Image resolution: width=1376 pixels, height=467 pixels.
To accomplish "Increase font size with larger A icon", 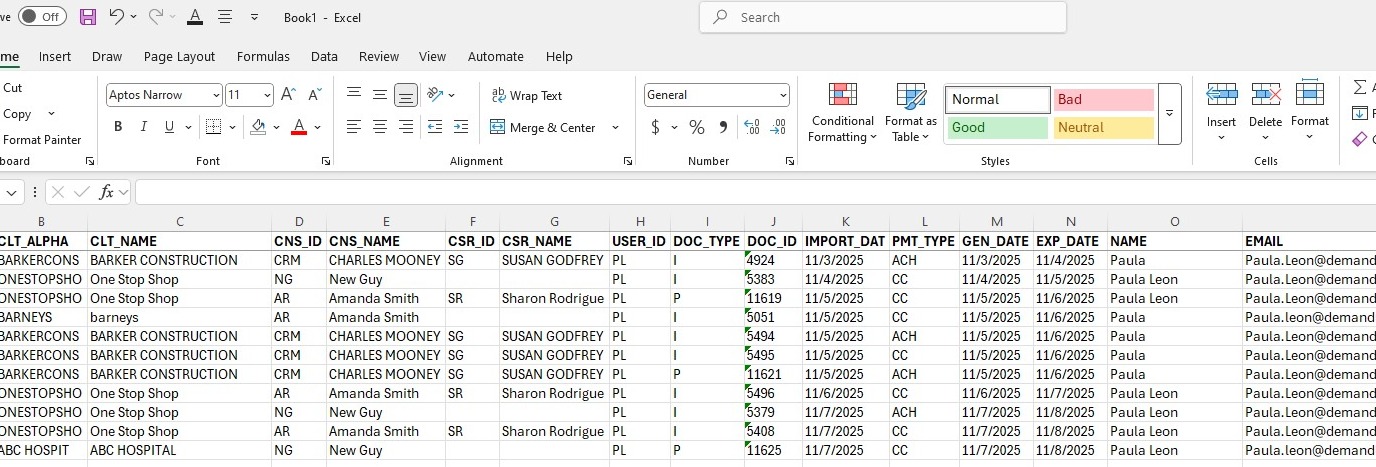I will (288, 95).
